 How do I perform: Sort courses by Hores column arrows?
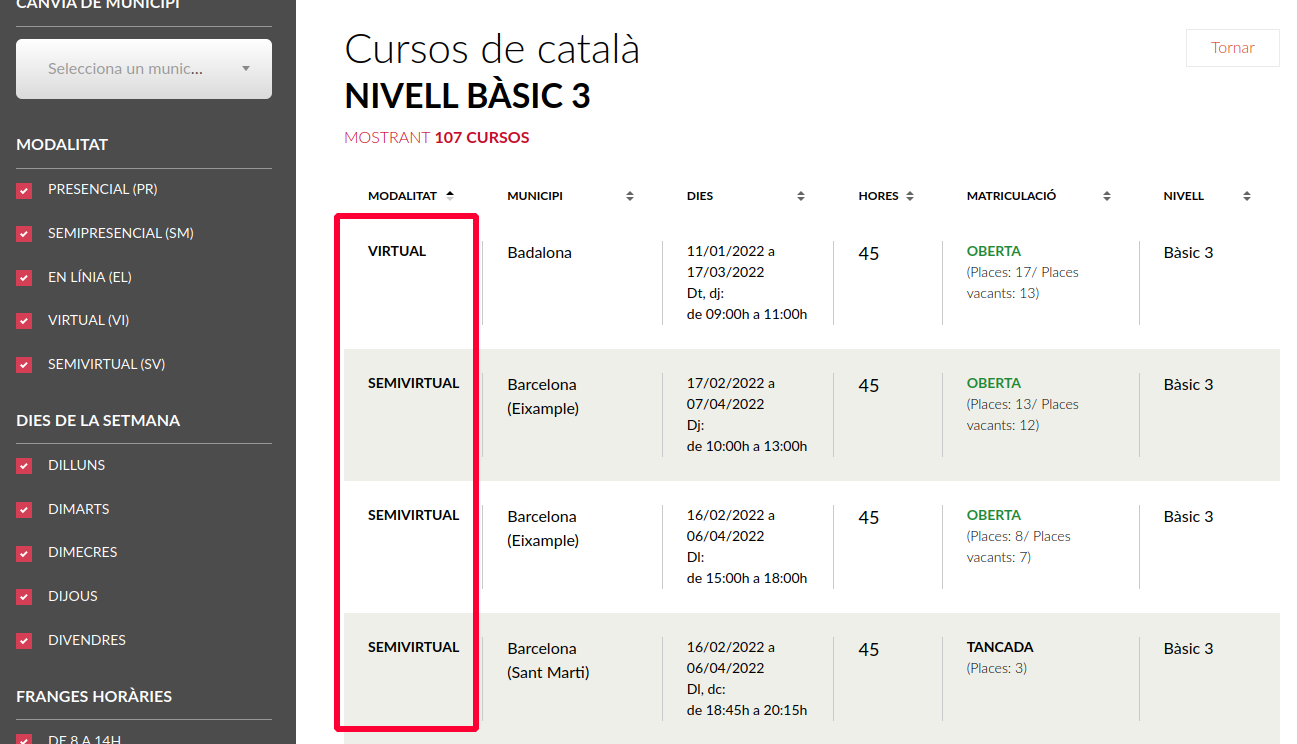point(910,197)
